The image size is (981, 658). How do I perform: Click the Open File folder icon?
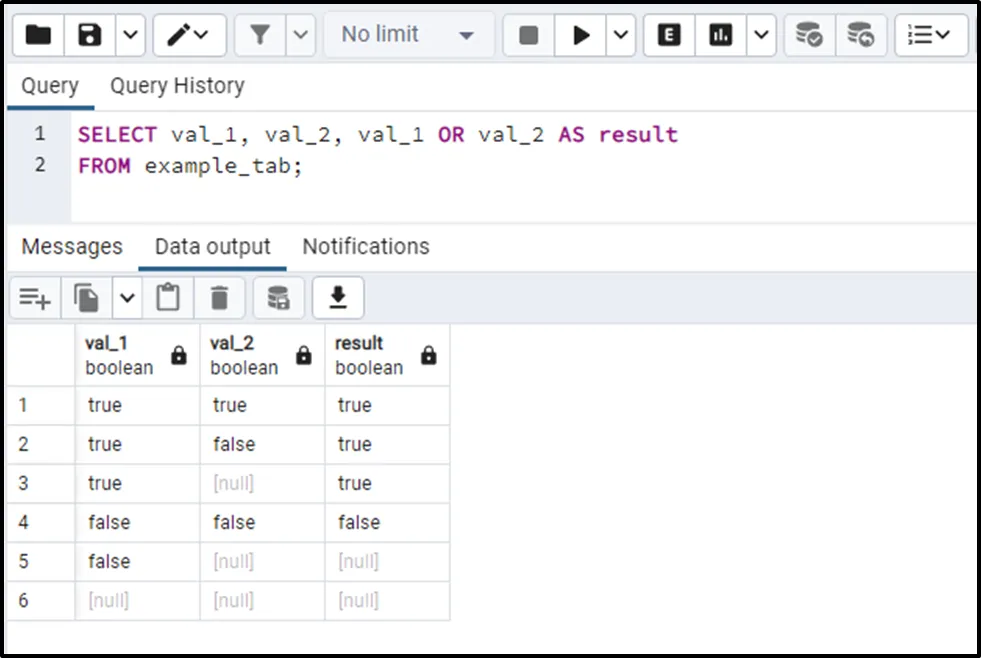[x=38, y=35]
